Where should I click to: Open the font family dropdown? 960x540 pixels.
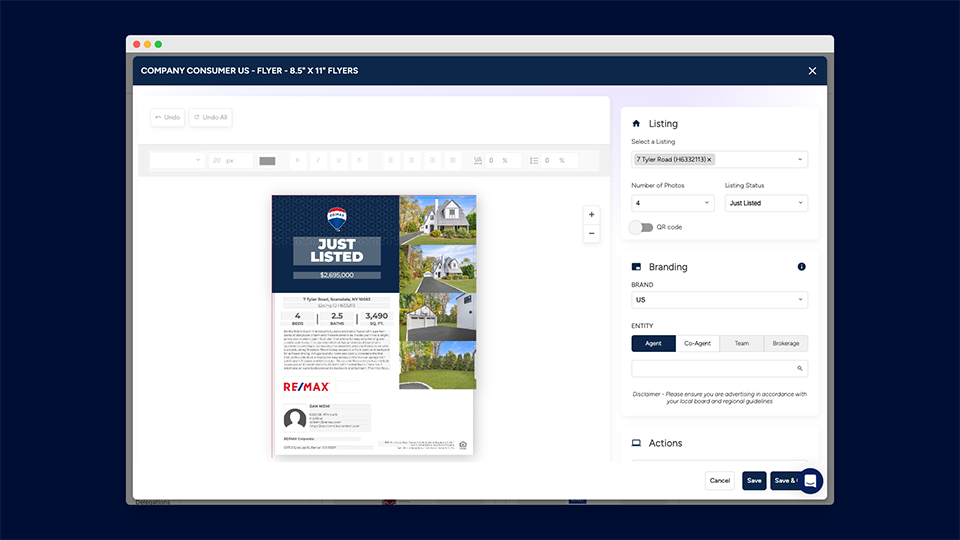177,160
